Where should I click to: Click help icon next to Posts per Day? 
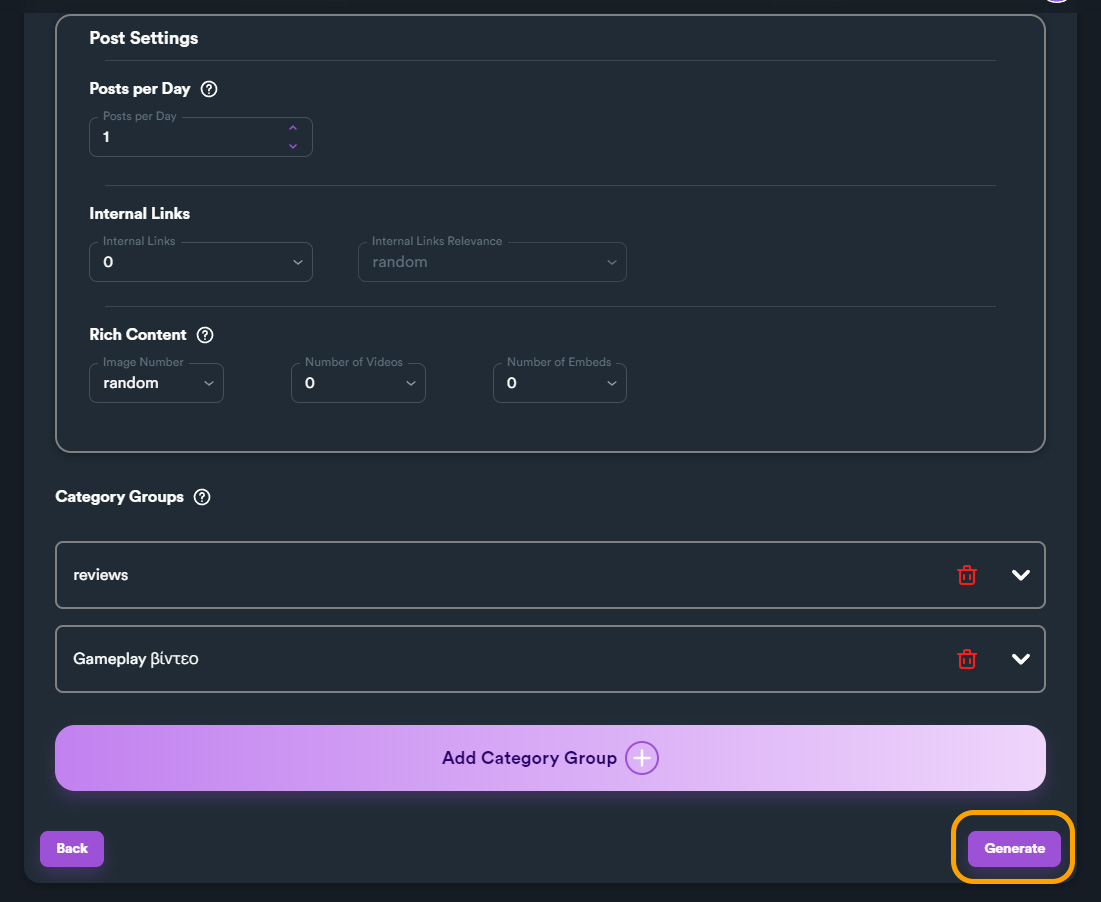coord(209,89)
